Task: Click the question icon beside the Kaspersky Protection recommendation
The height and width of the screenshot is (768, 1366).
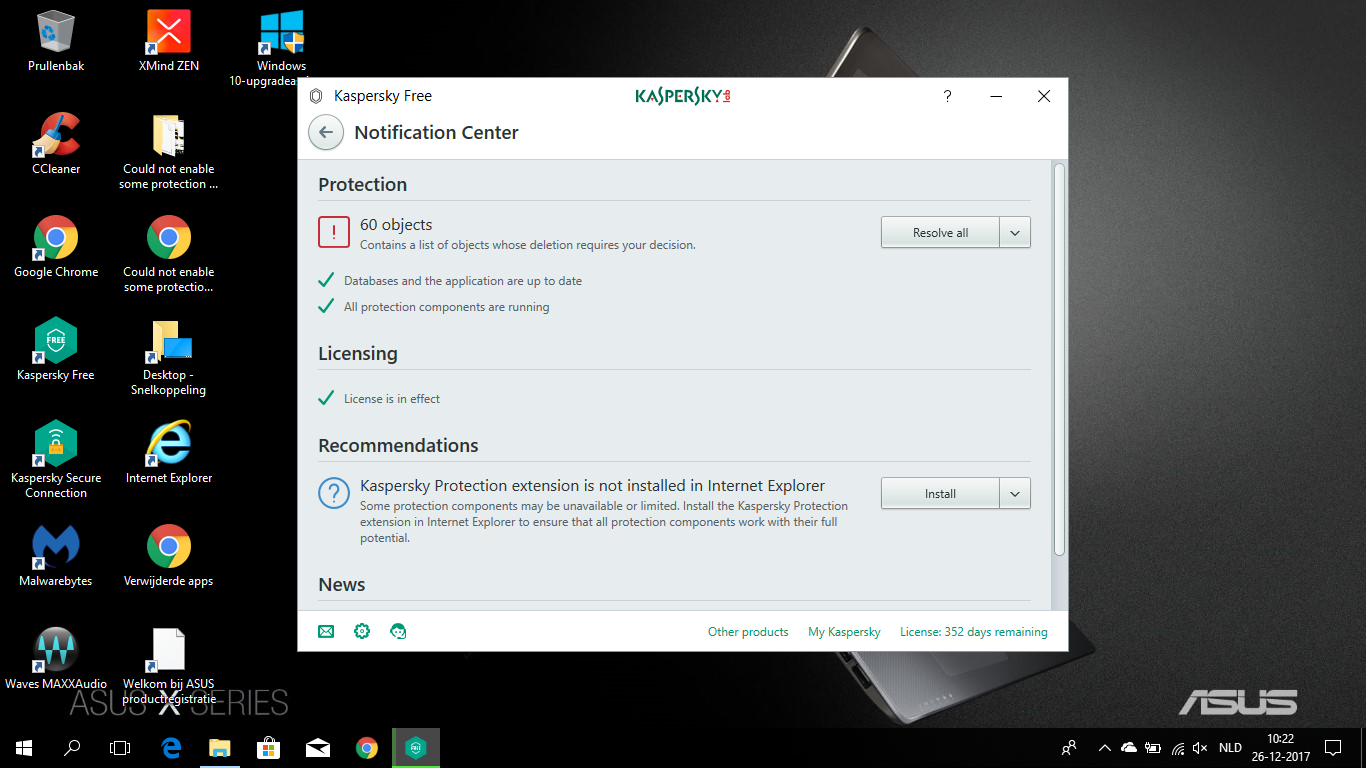Action: tap(334, 493)
